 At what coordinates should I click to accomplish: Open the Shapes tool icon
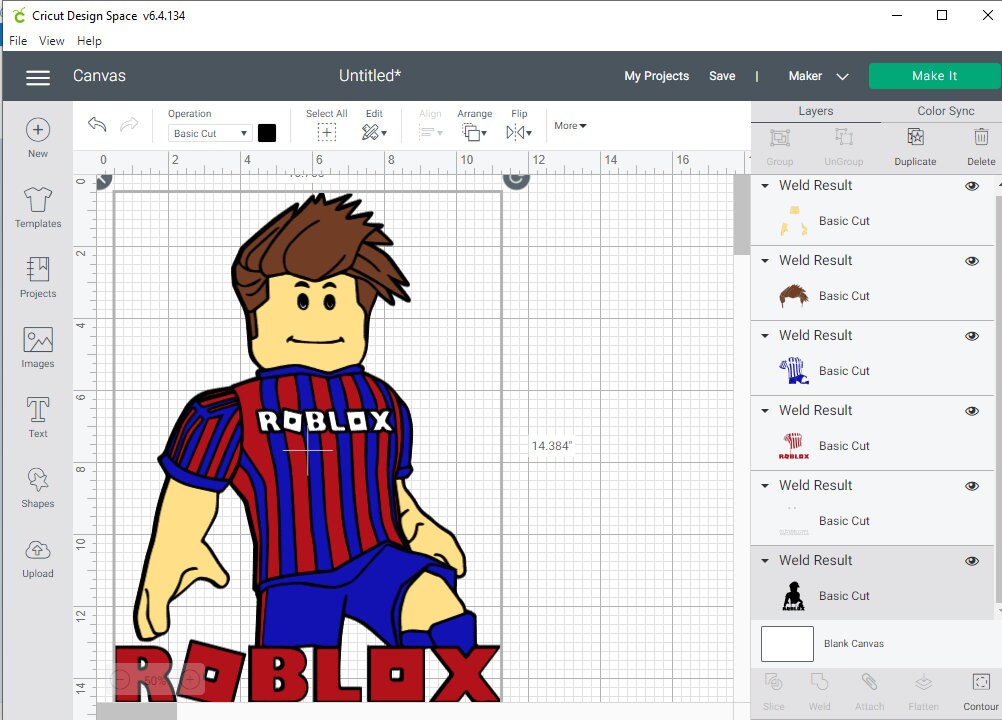point(38,479)
